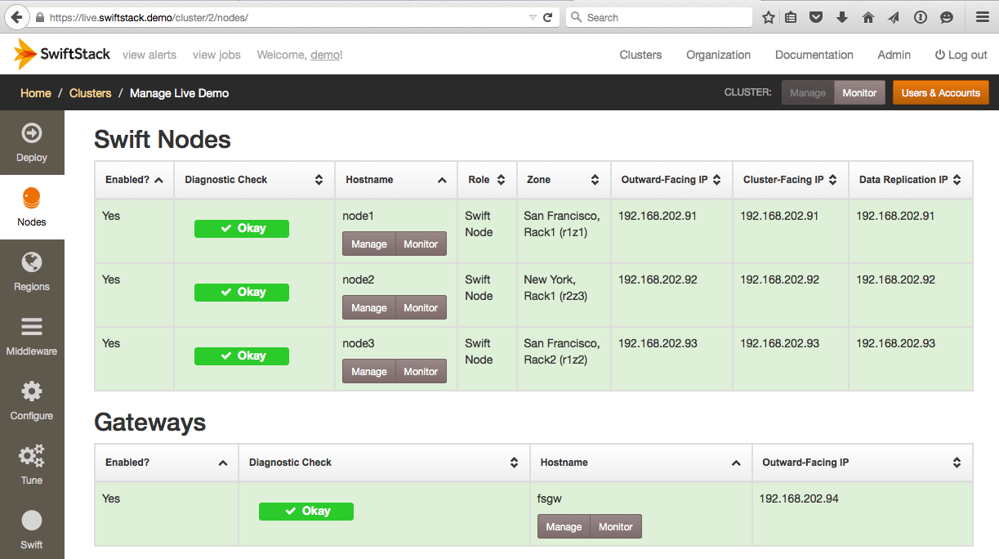Screen dimensions: 999x559
Task: Open the demo user profile link
Action: tap(326, 55)
